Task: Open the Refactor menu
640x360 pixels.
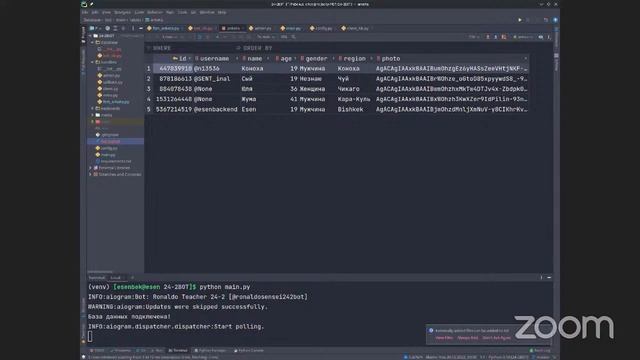Action: coord(155,12)
